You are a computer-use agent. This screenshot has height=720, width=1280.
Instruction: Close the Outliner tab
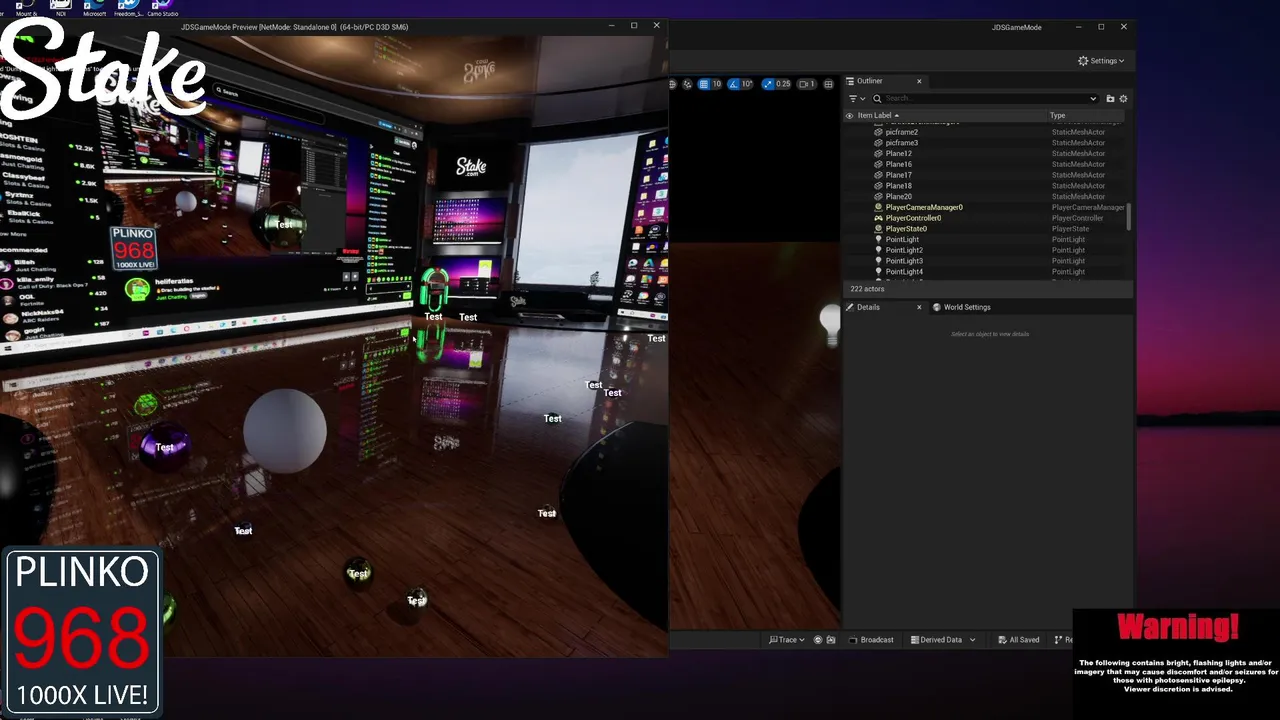pyautogui.click(x=919, y=81)
